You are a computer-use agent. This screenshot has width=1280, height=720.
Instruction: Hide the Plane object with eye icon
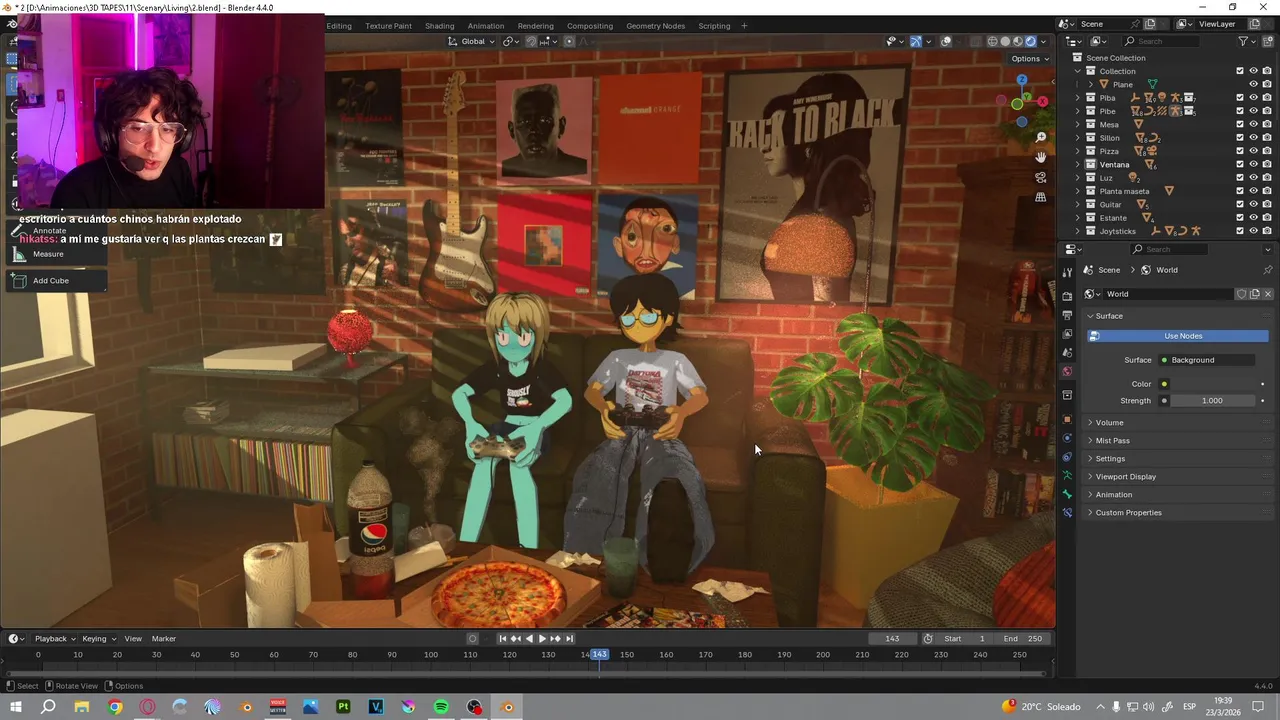point(1253,84)
